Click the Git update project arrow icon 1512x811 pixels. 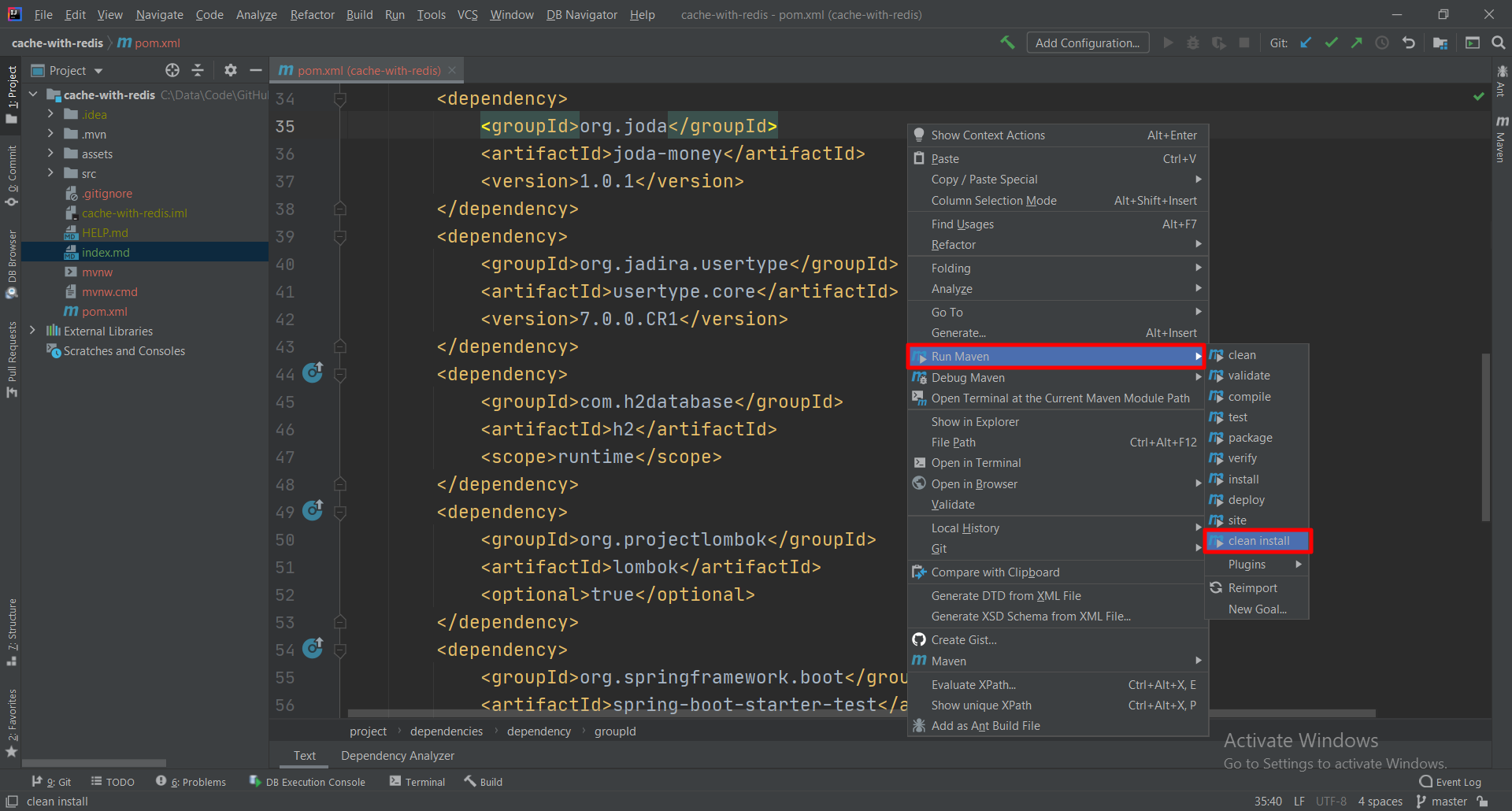(1306, 43)
